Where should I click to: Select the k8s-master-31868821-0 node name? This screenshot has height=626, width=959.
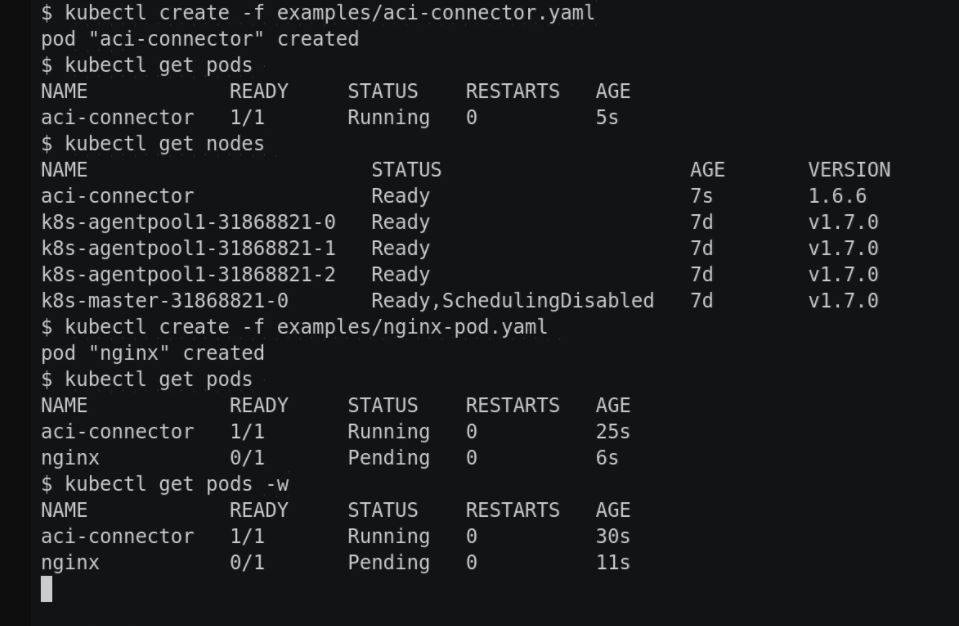165,300
